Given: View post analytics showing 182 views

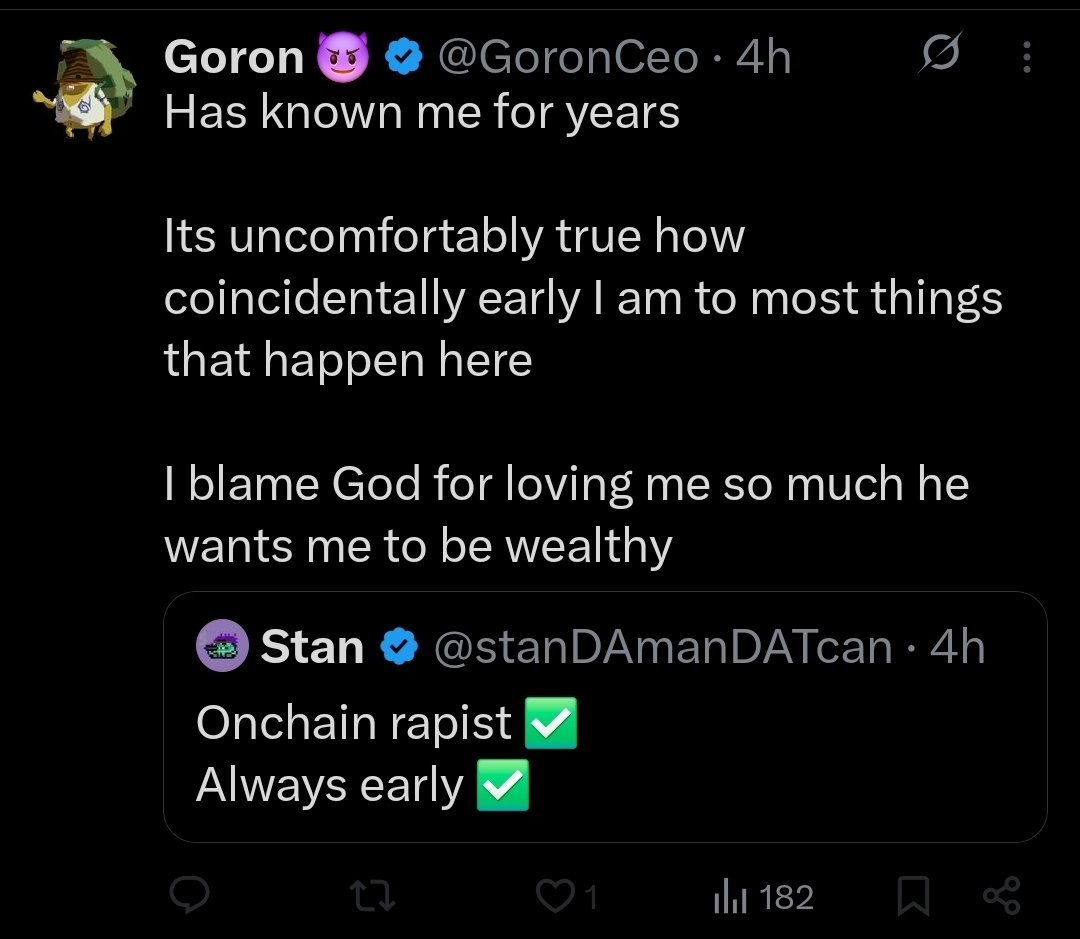Looking at the screenshot, I should pos(762,896).
